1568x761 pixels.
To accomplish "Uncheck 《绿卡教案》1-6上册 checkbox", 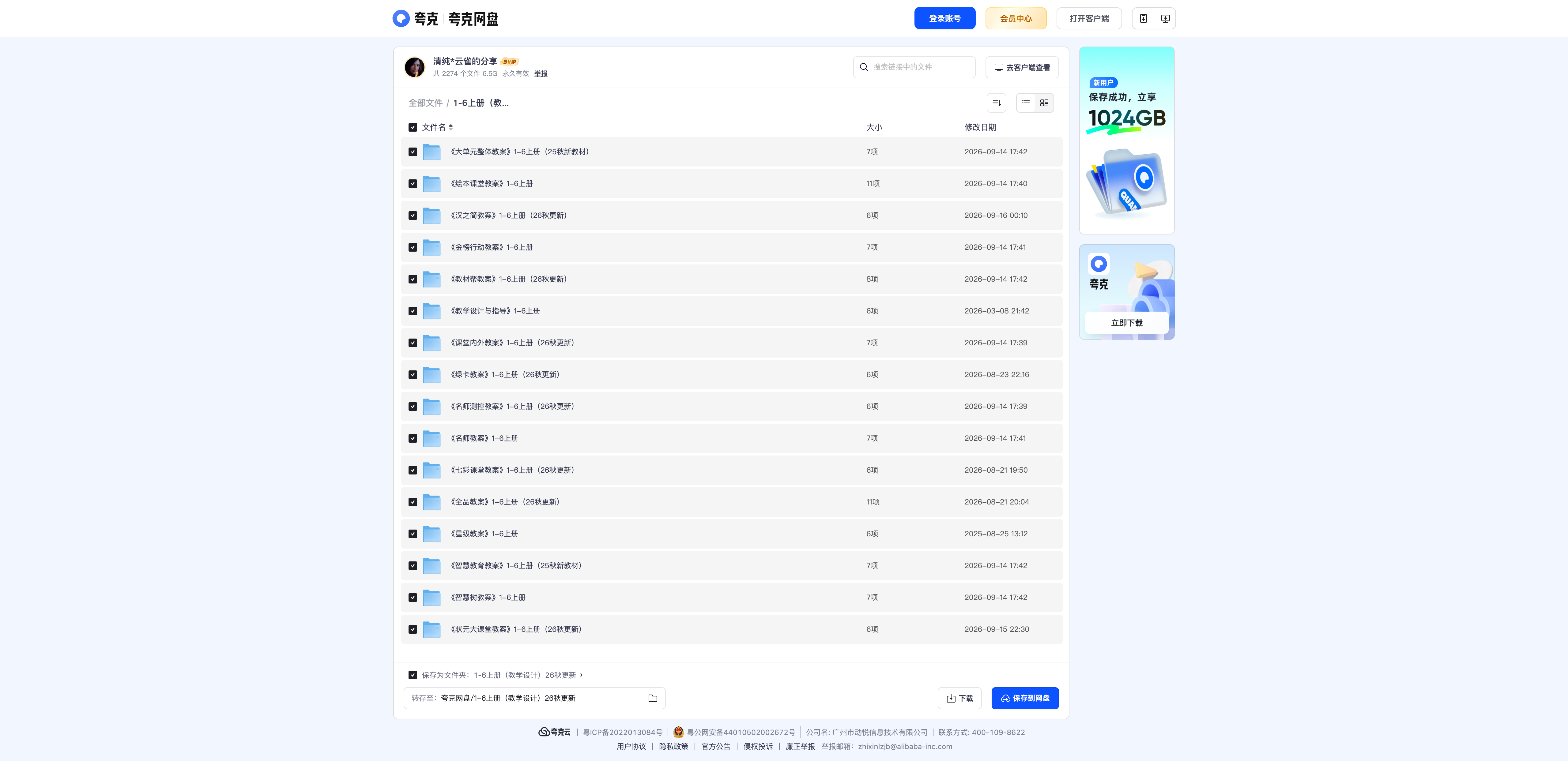I will tap(413, 375).
